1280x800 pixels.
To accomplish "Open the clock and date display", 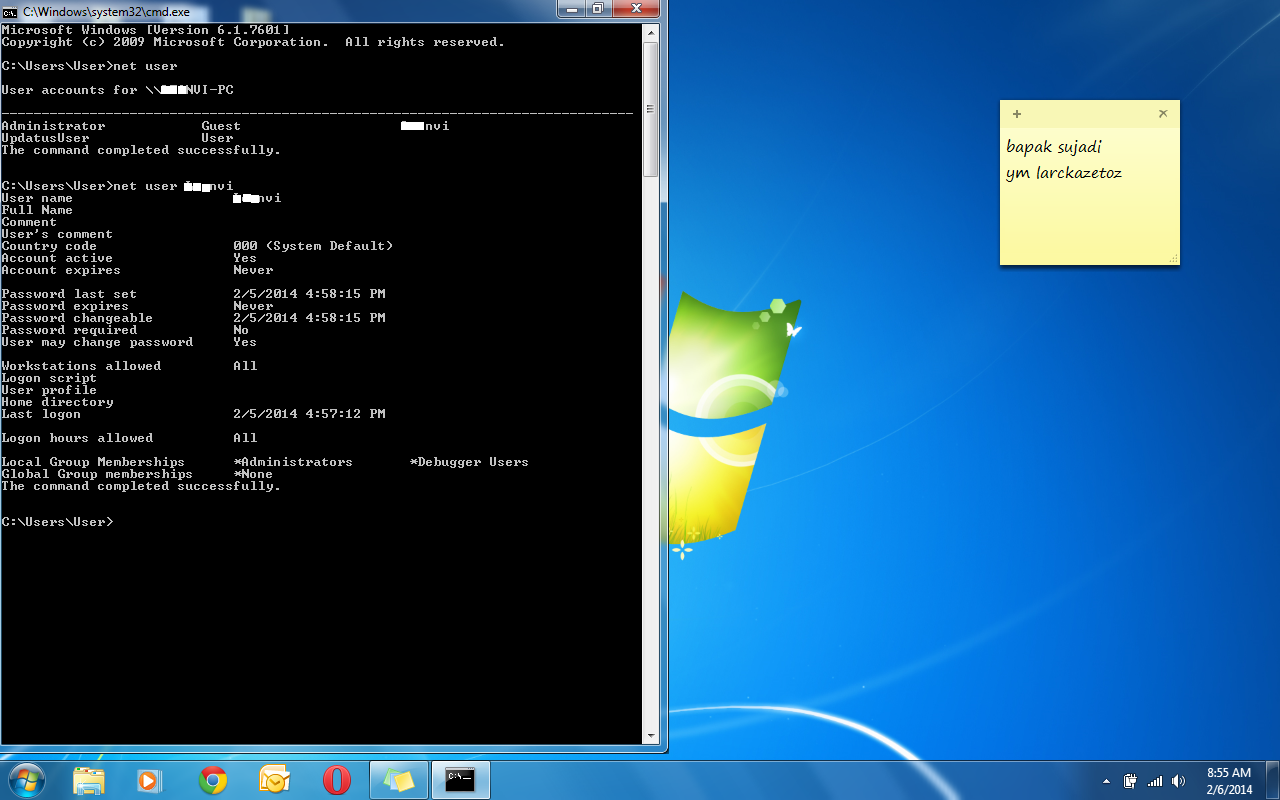I will 1228,780.
